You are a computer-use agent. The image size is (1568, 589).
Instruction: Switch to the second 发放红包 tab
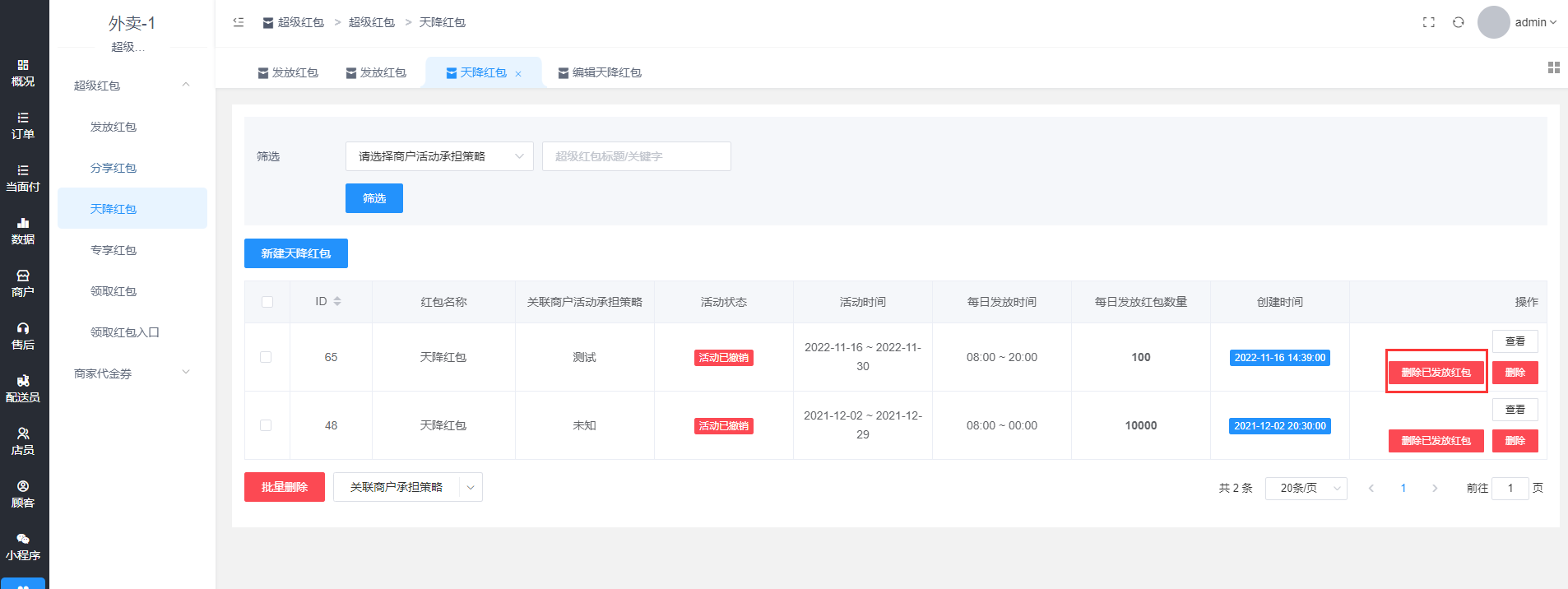(376, 72)
